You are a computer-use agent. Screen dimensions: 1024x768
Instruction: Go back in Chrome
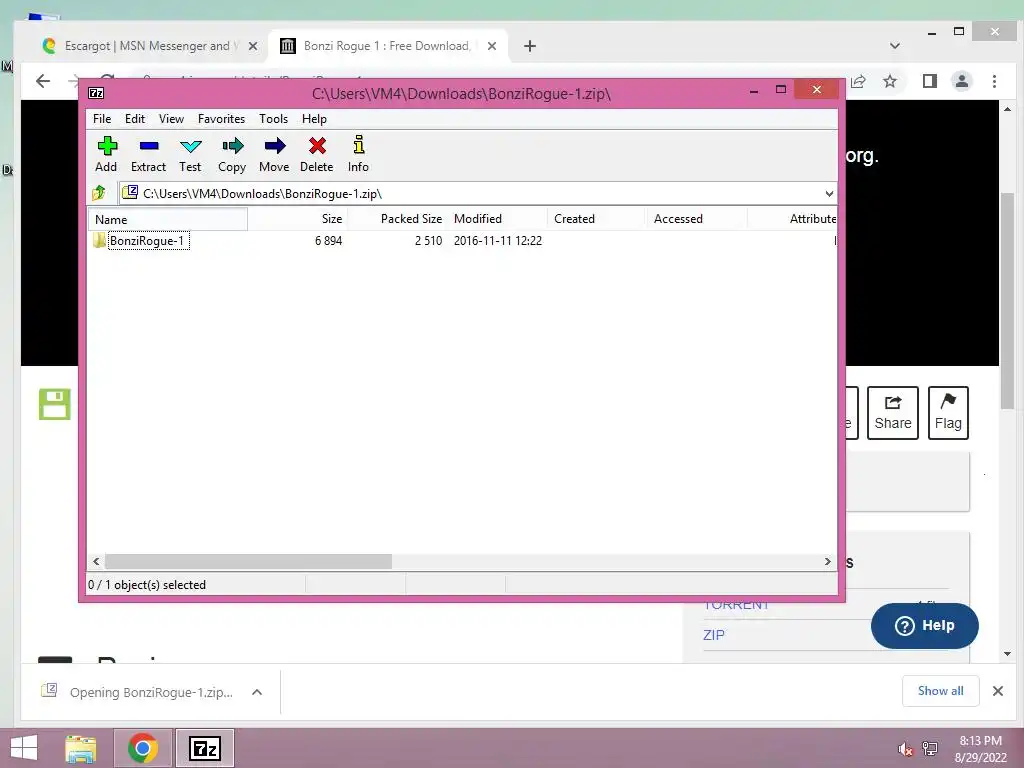(43, 82)
